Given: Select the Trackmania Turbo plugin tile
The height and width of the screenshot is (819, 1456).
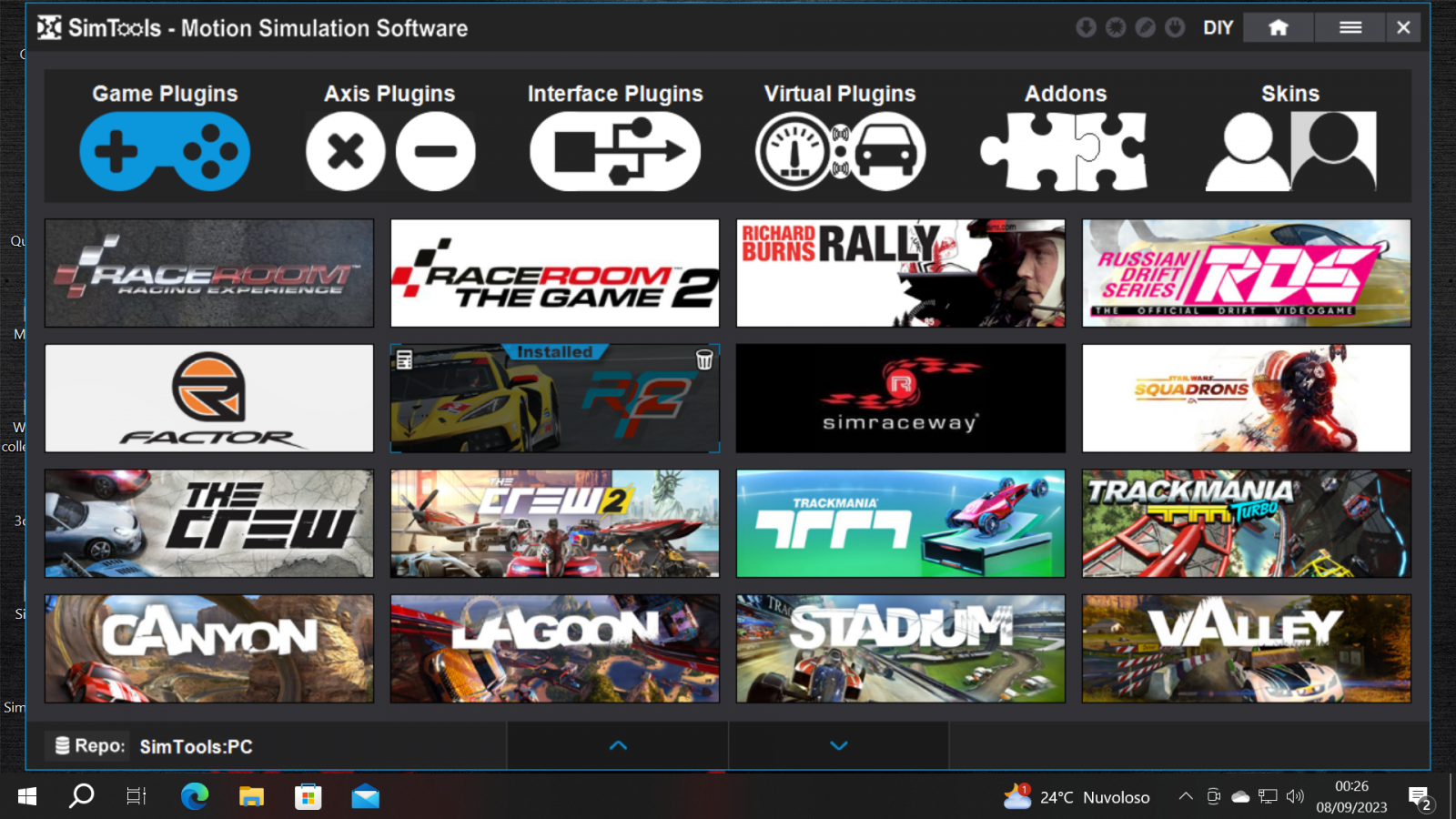Looking at the screenshot, I should pyautogui.click(x=1247, y=523).
